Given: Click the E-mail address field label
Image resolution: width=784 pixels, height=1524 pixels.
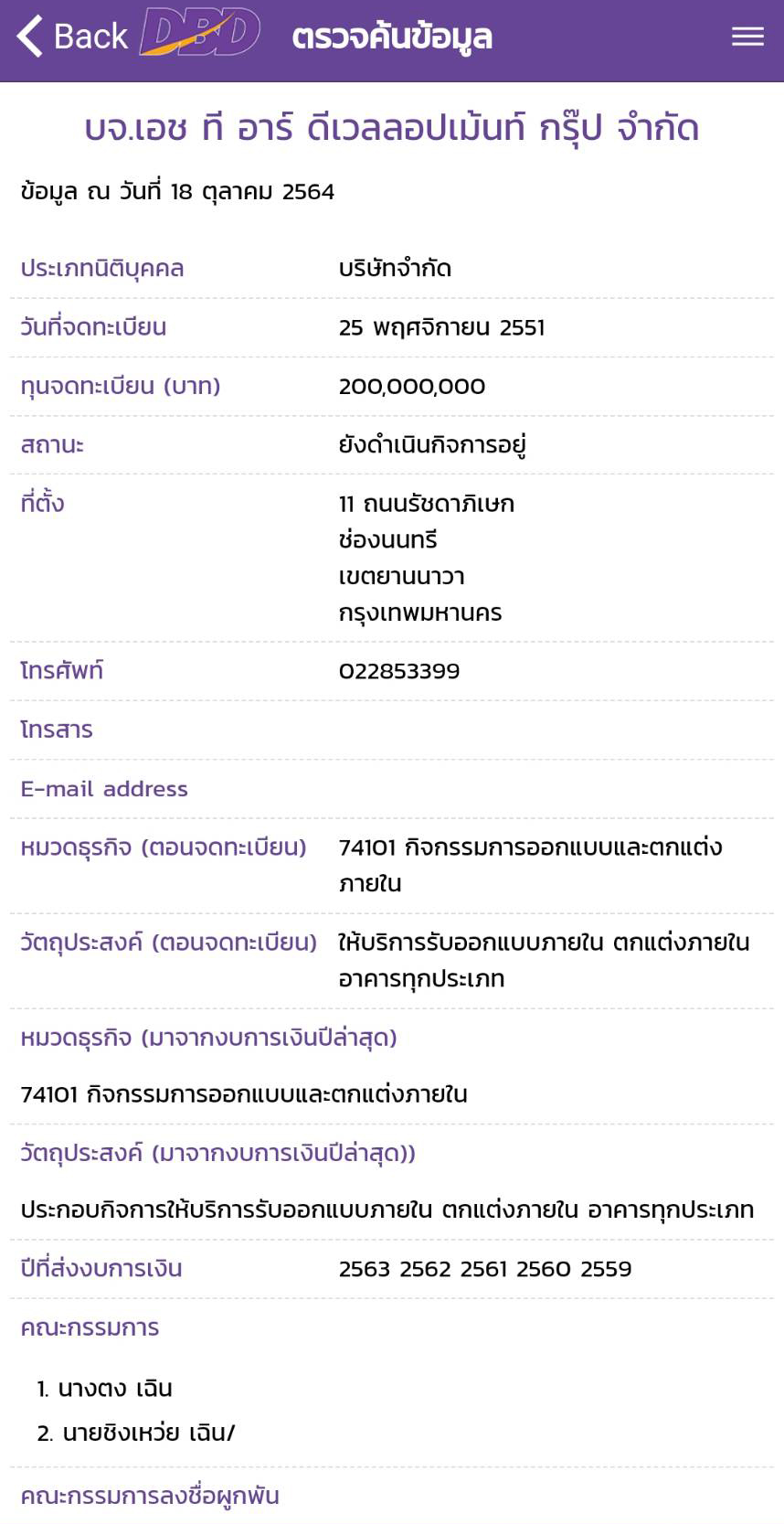Looking at the screenshot, I should coord(104,789).
